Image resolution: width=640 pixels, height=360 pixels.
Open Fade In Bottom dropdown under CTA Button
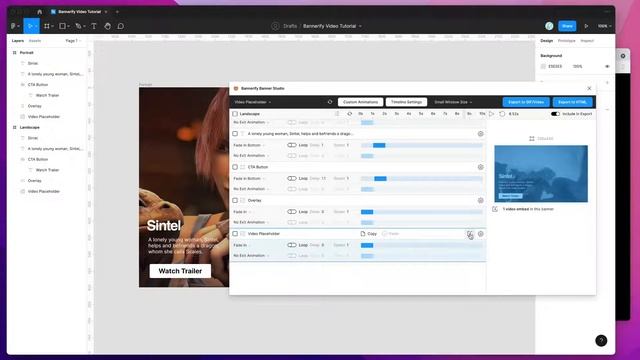[x=249, y=178]
